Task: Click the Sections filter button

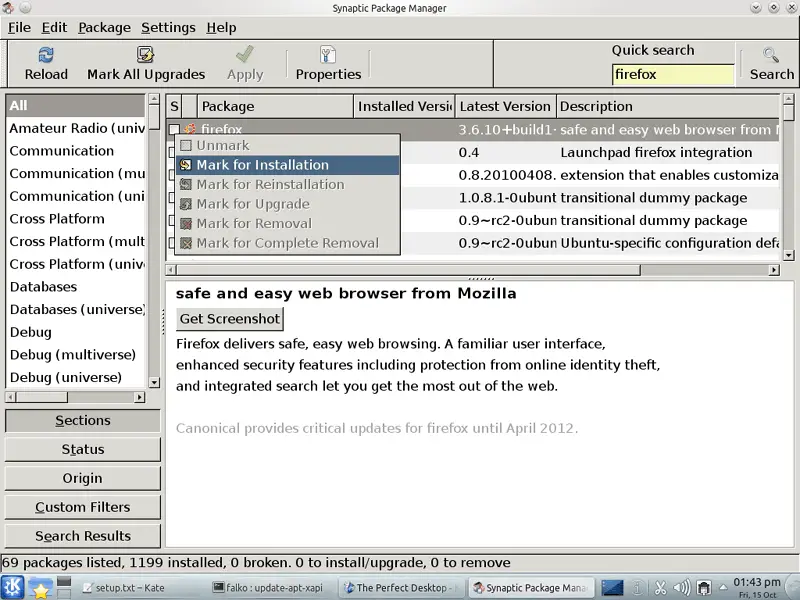Action: click(x=83, y=420)
